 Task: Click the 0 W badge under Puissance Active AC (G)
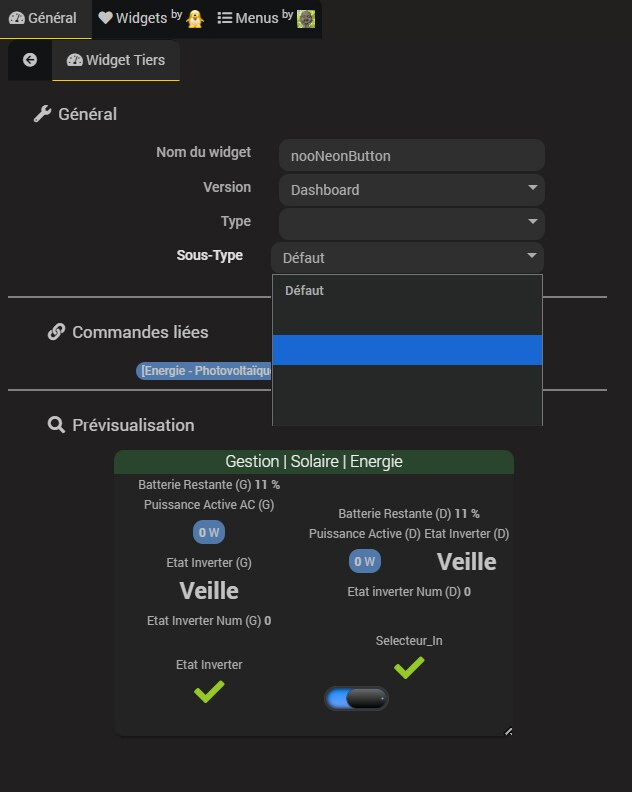pyautogui.click(x=209, y=532)
